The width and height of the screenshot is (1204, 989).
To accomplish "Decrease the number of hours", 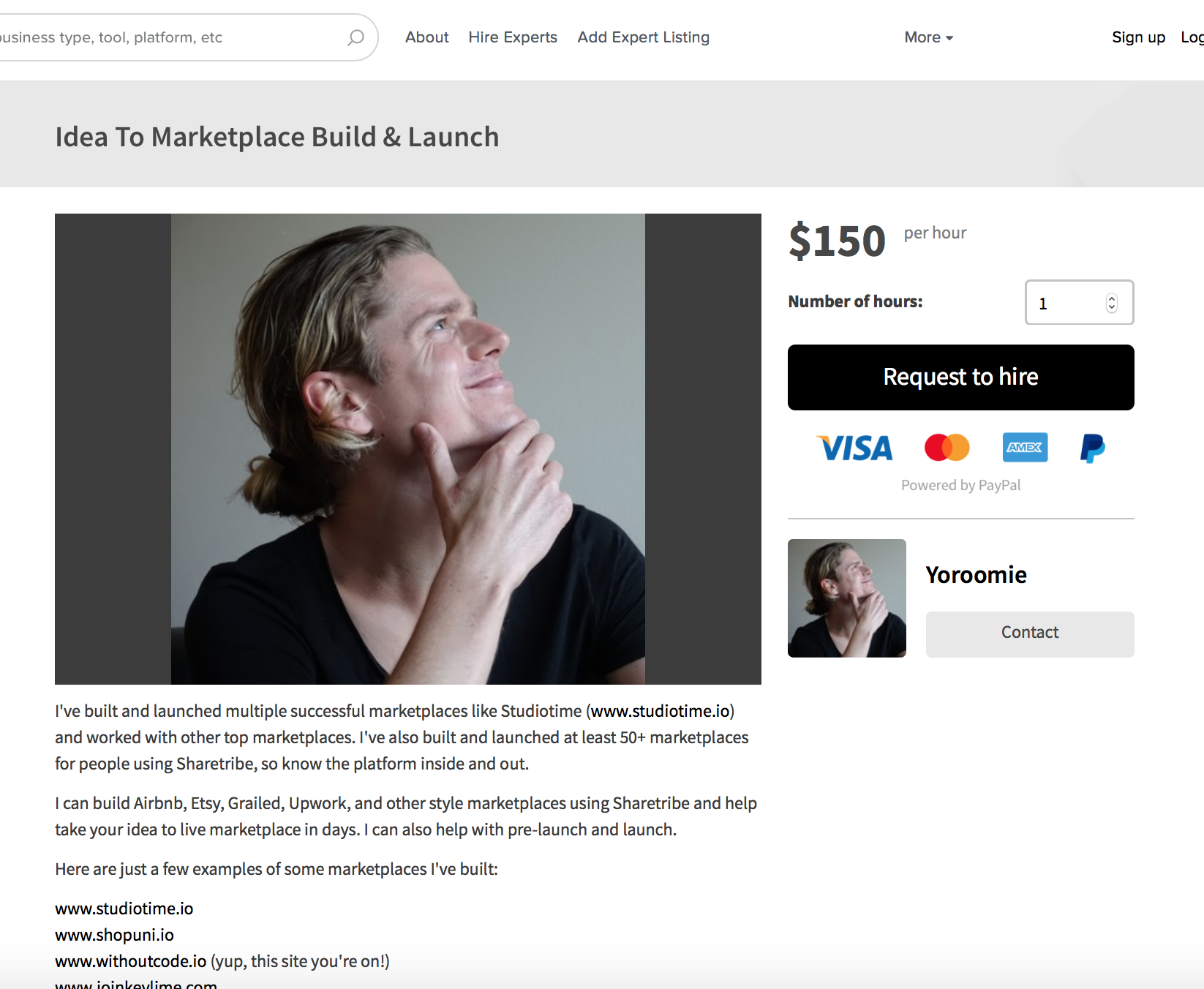I will click(1112, 308).
